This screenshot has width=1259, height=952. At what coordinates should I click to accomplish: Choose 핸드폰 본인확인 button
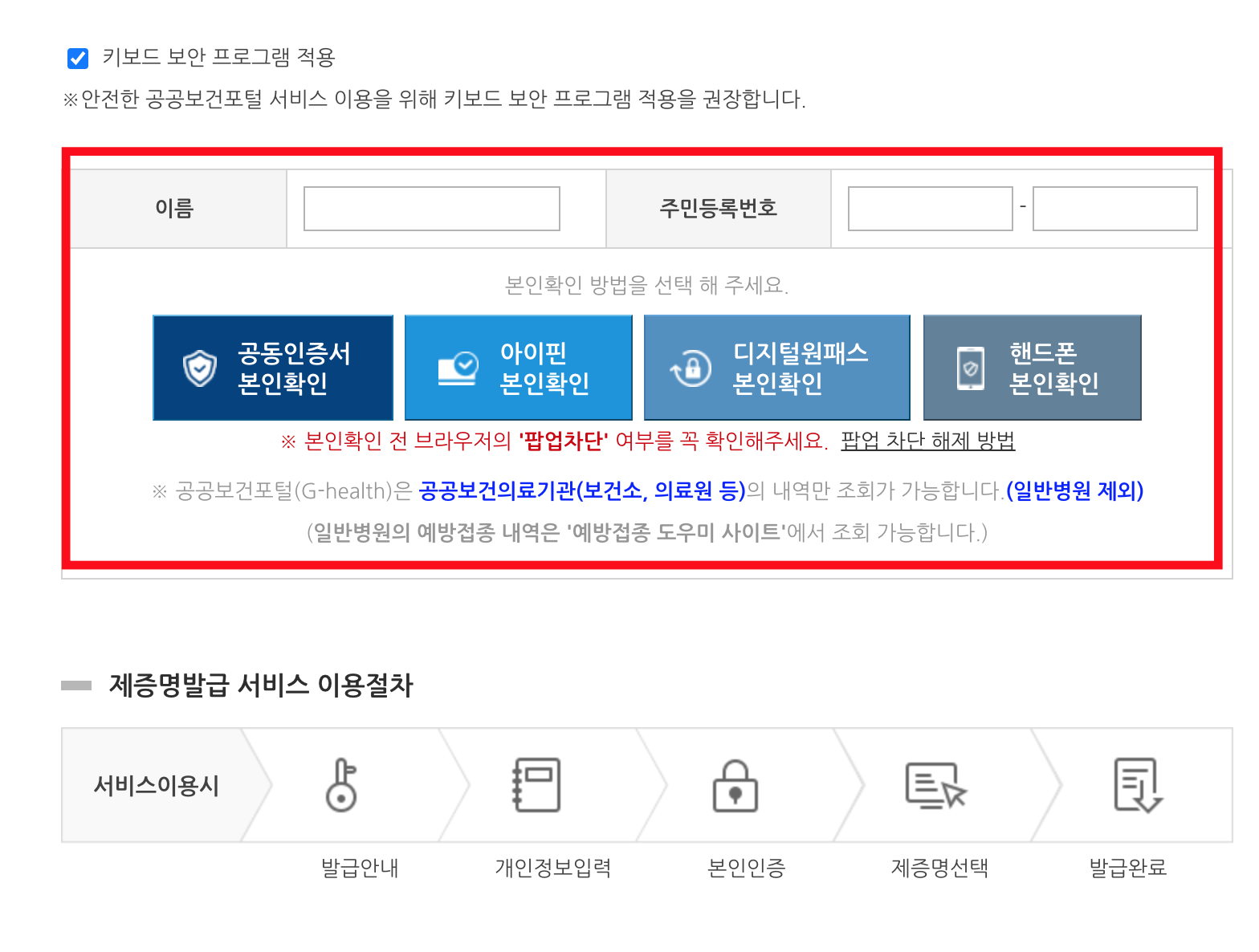click(x=1033, y=368)
